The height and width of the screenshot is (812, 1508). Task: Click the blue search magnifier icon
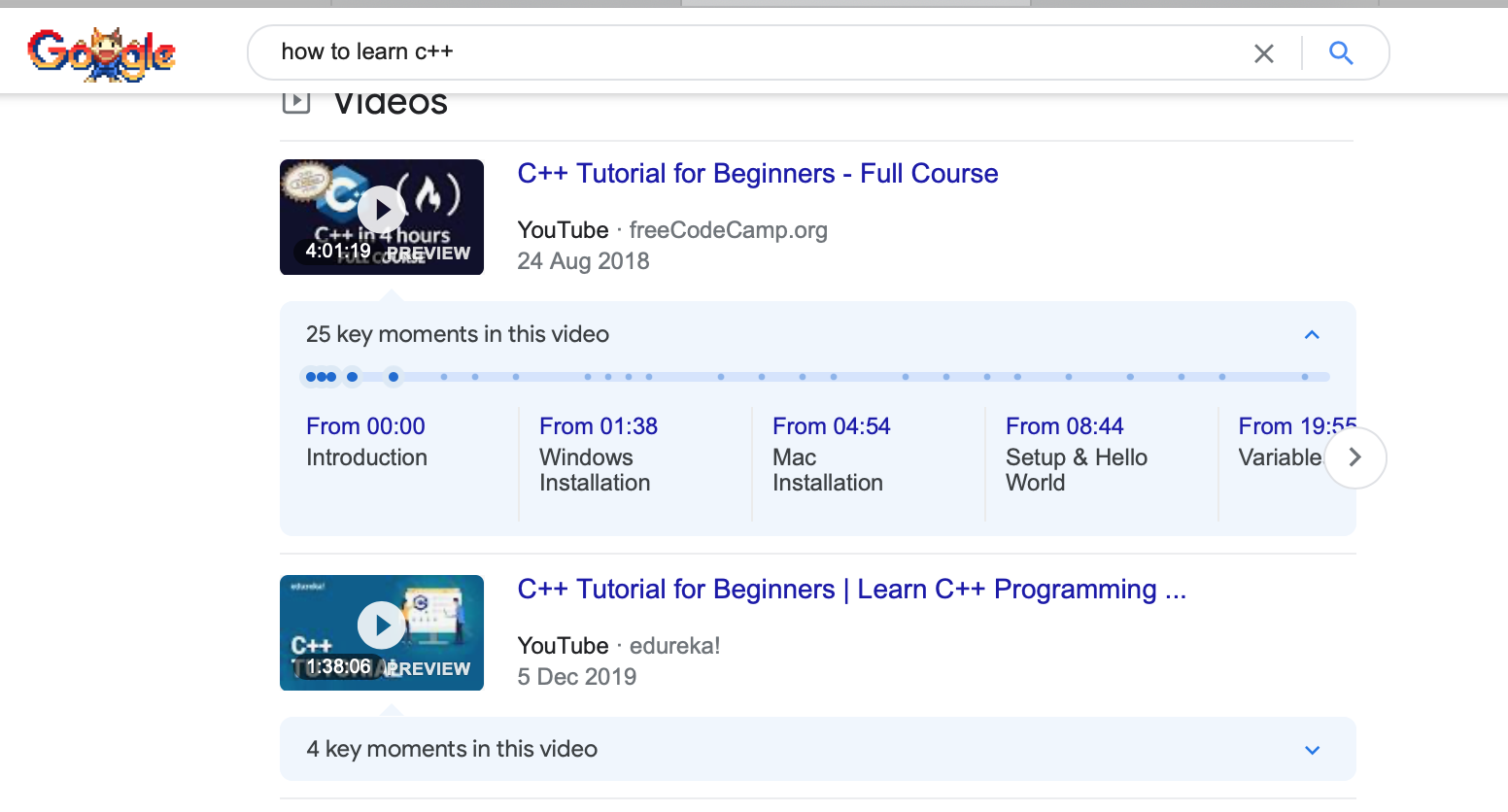[x=1341, y=52]
